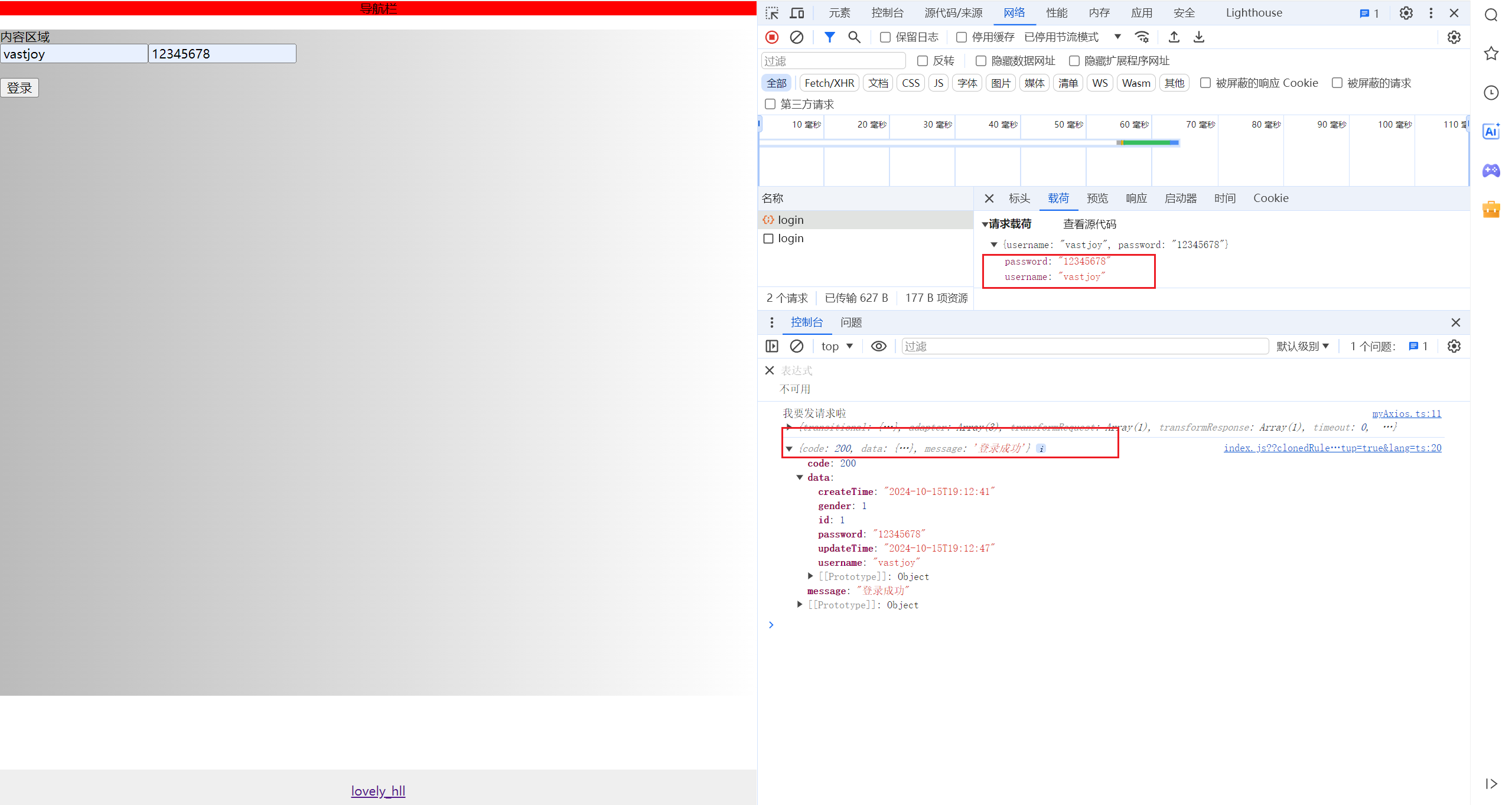Screen dimensions: 1512x805
Task: Collapse the payload object tree
Action: pos(994,245)
